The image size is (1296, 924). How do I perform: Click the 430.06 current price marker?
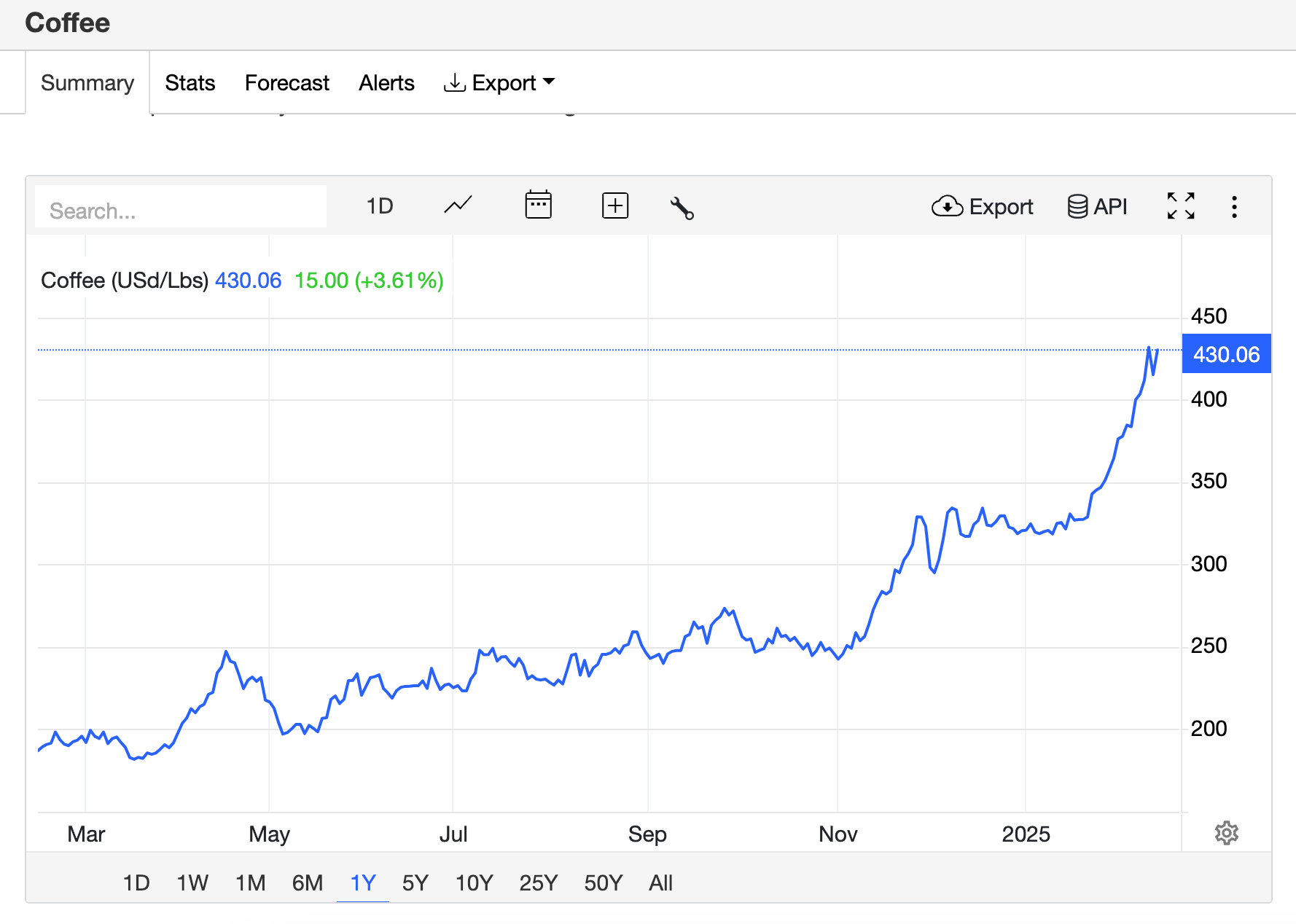[1226, 354]
